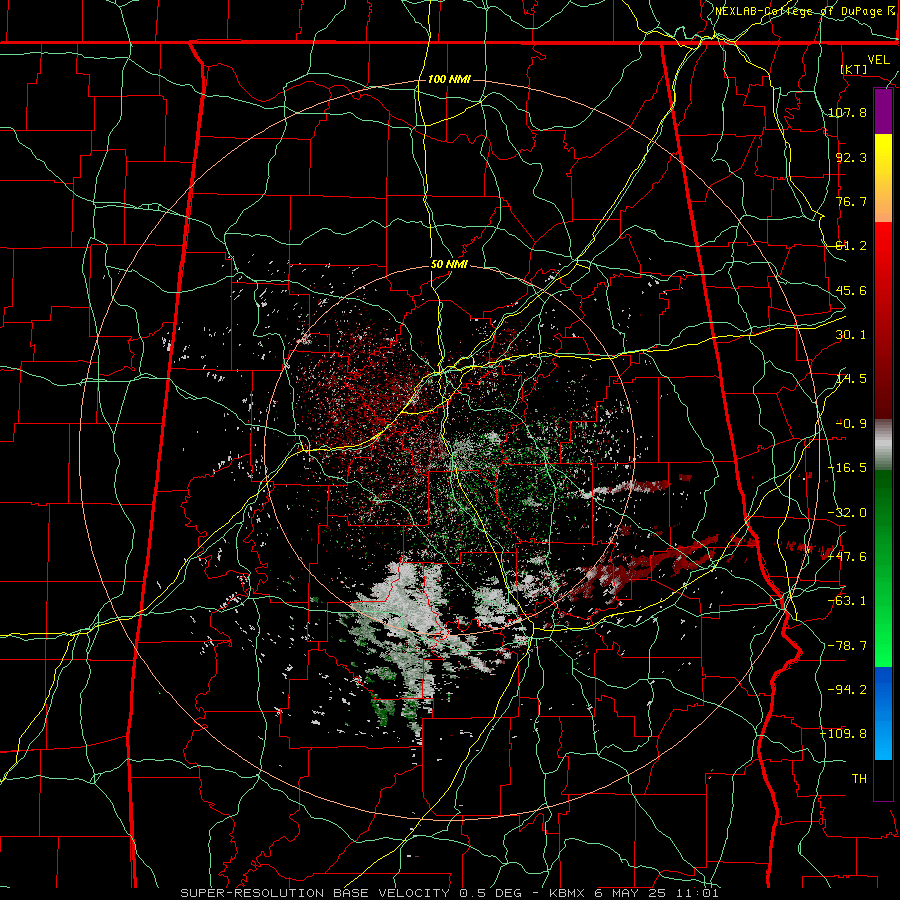Click the 50 NMI range ring label
The width and height of the screenshot is (900, 900).
(x=449, y=265)
